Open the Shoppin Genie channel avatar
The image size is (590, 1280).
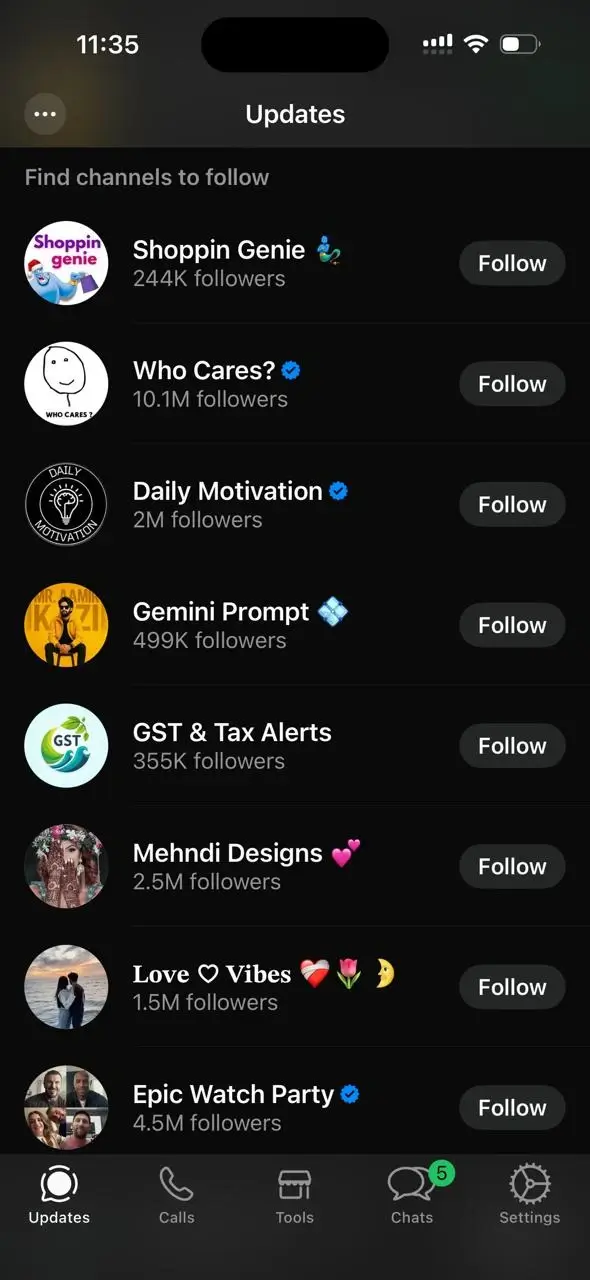pos(66,263)
